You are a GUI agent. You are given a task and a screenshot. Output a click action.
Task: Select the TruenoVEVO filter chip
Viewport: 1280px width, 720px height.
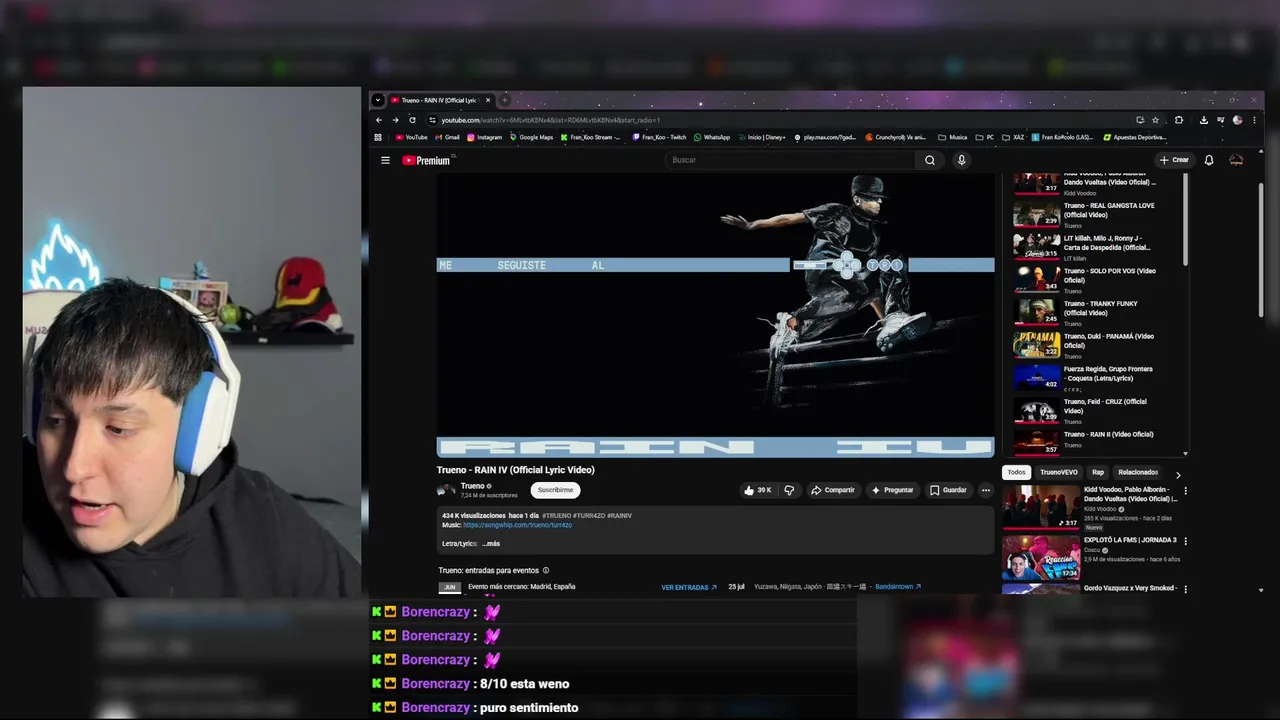[1058, 472]
